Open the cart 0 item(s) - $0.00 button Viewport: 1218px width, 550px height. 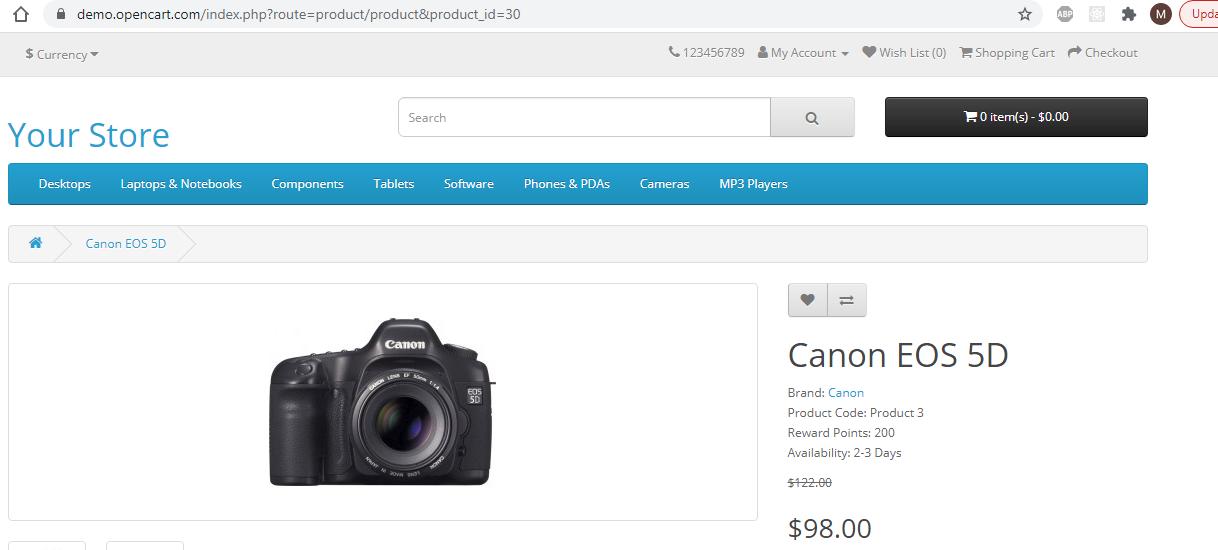pyautogui.click(x=1016, y=117)
